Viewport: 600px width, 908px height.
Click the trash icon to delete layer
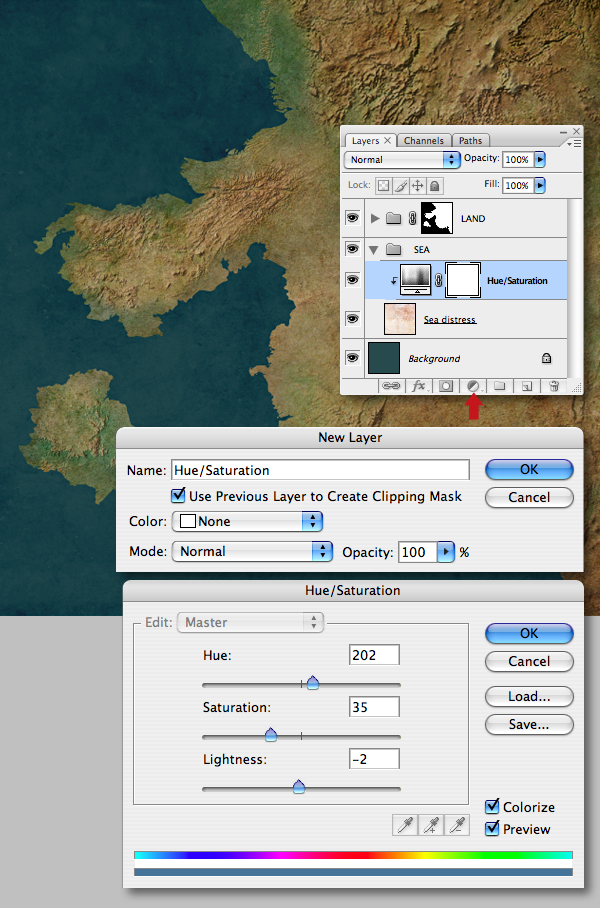(554, 386)
